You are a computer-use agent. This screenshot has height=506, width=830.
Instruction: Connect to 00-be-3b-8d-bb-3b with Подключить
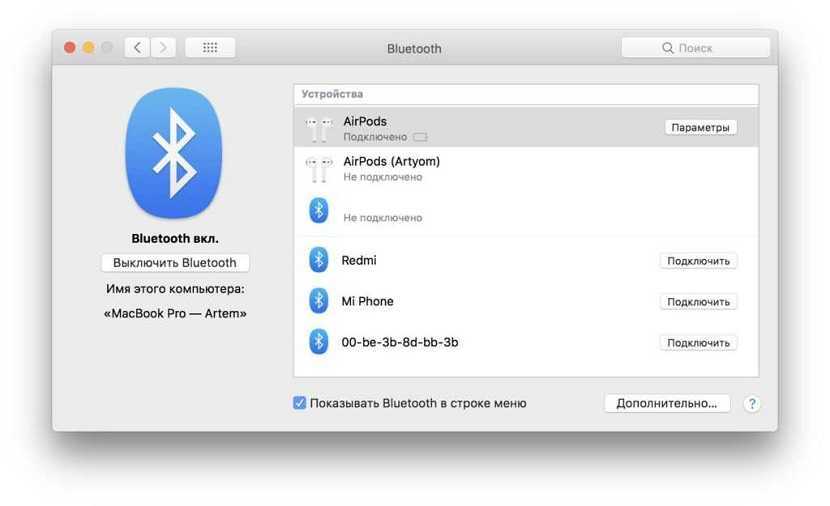pos(698,343)
